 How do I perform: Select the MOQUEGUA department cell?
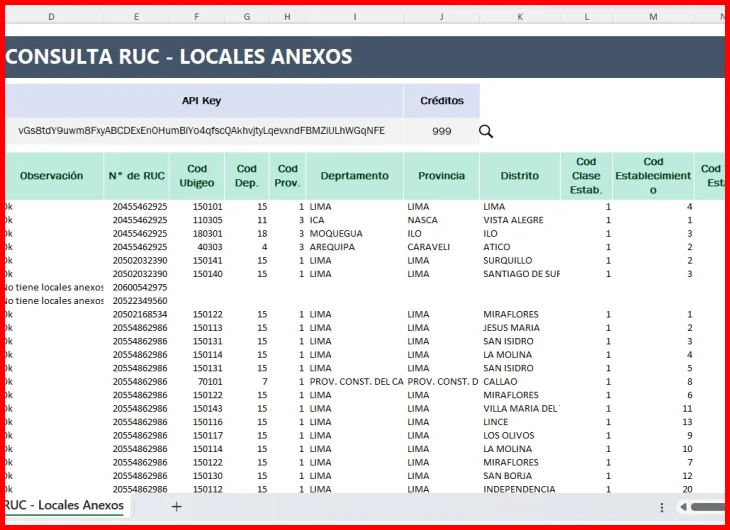pyautogui.click(x=355, y=233)
